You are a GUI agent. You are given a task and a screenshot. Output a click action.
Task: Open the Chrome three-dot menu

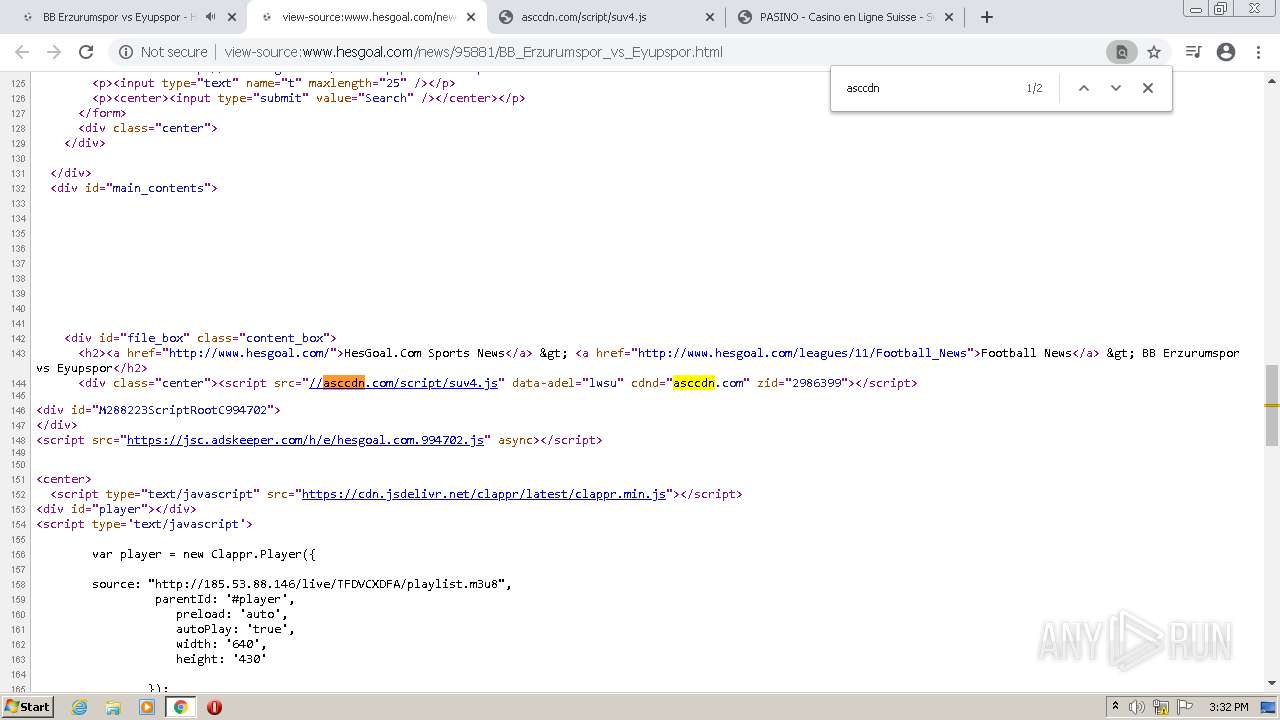(1258, 52)
